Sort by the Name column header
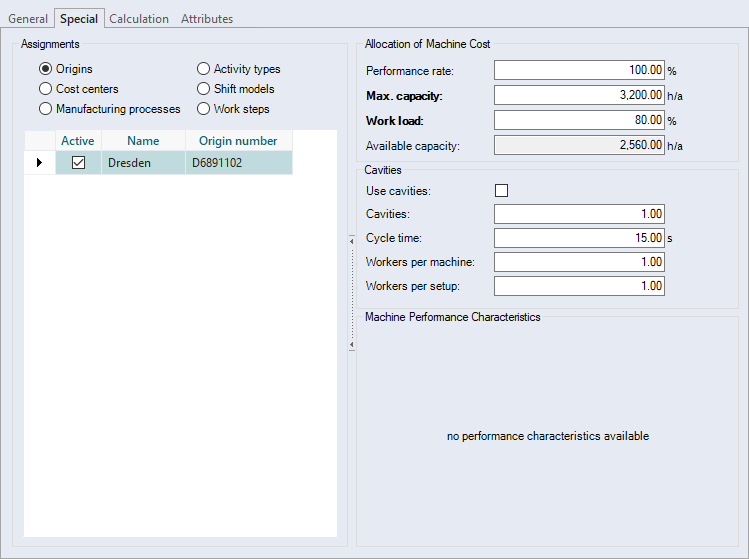749x559 pixels. [x=143, y=141]
